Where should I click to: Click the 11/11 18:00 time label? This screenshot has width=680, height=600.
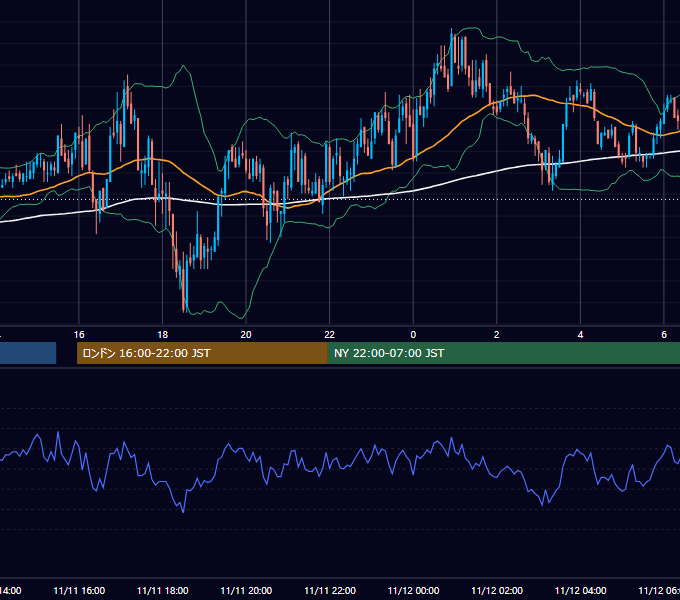(x=163, y=590)
